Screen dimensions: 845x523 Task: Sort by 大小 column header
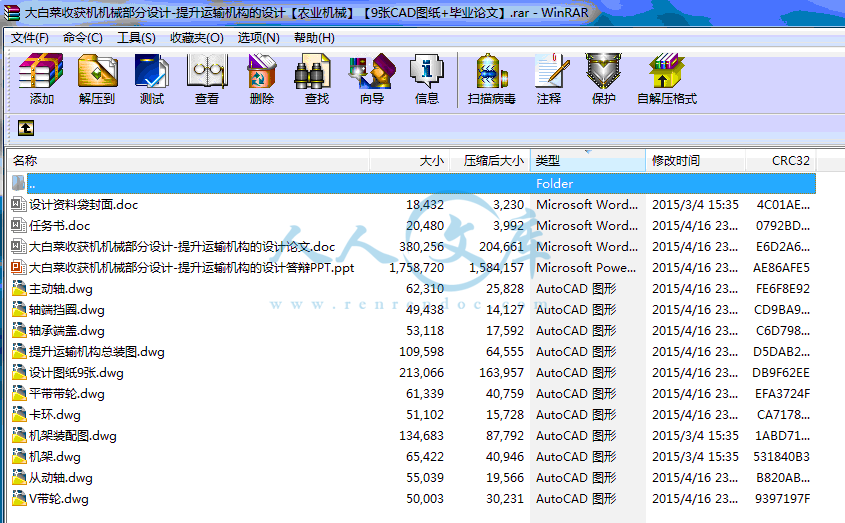410,161
